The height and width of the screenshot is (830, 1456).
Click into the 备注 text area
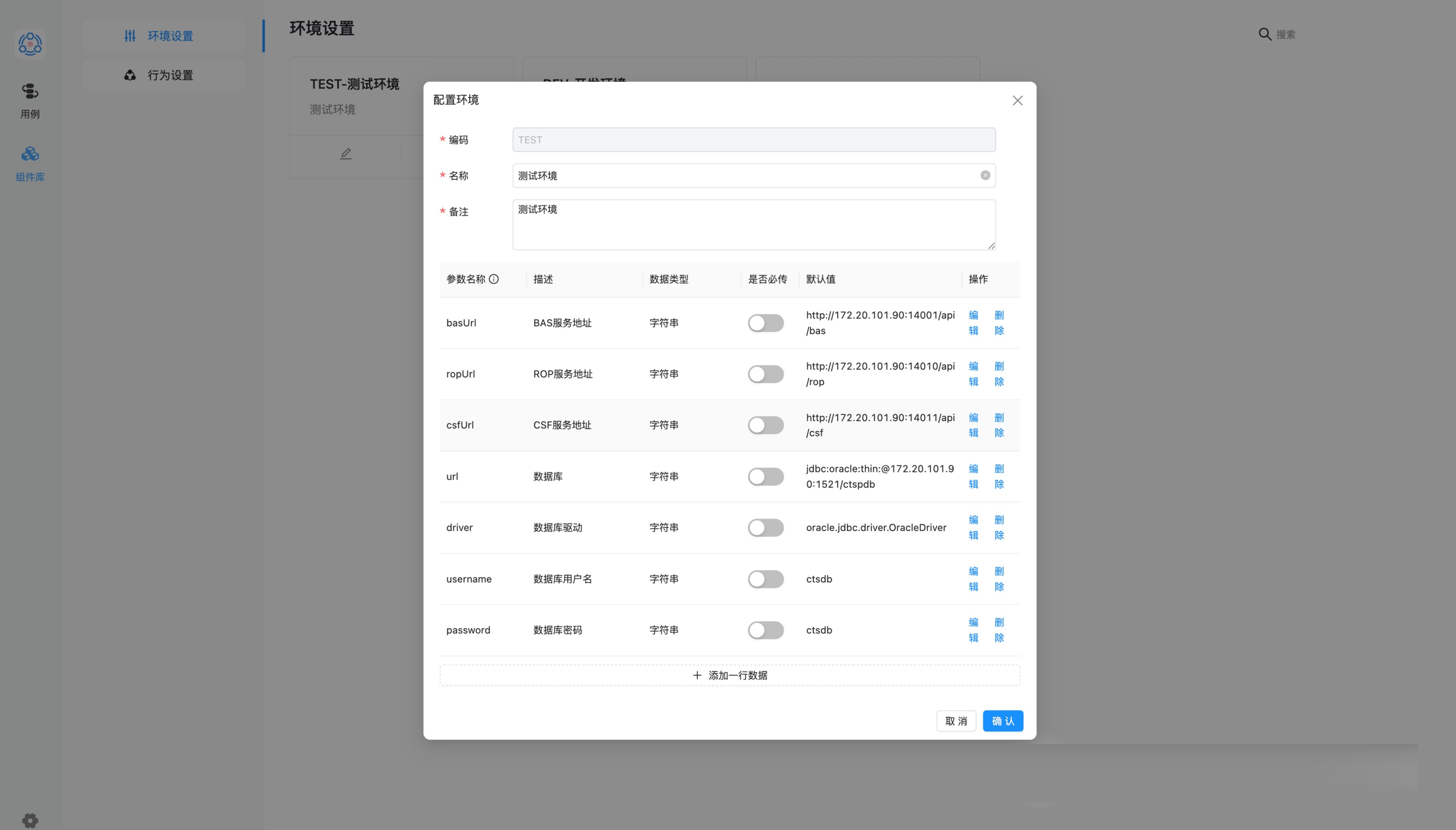pyautogui.click(x=754, y=225)
